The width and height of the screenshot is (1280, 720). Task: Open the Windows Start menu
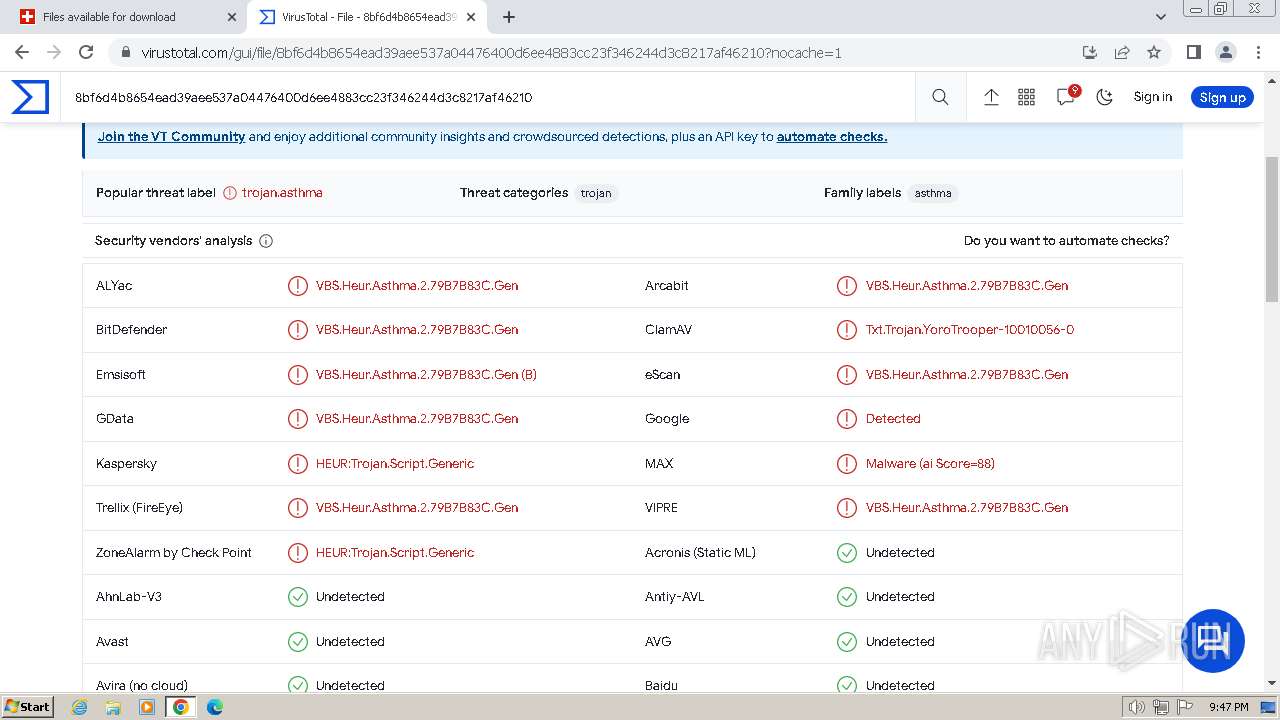pos(27,706)
